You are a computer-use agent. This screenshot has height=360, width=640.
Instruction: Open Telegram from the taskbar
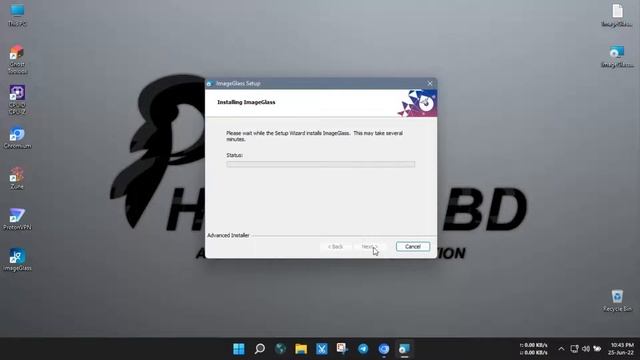click(x=363, y=349)
